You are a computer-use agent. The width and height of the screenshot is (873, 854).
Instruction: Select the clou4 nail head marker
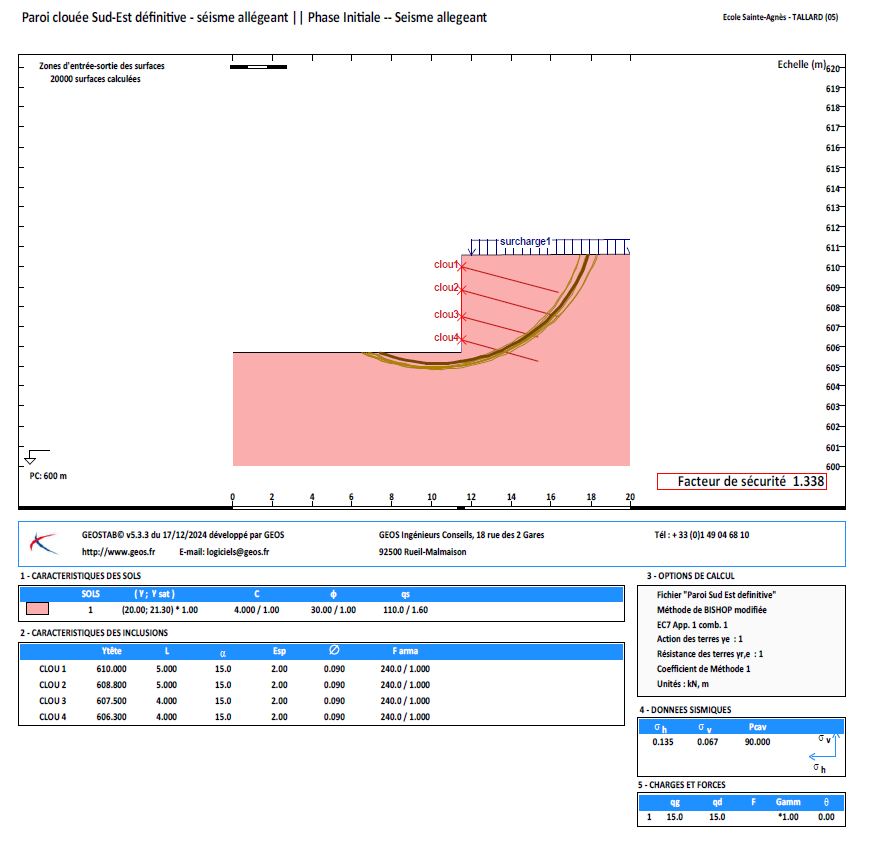click(x=462, y=339)
